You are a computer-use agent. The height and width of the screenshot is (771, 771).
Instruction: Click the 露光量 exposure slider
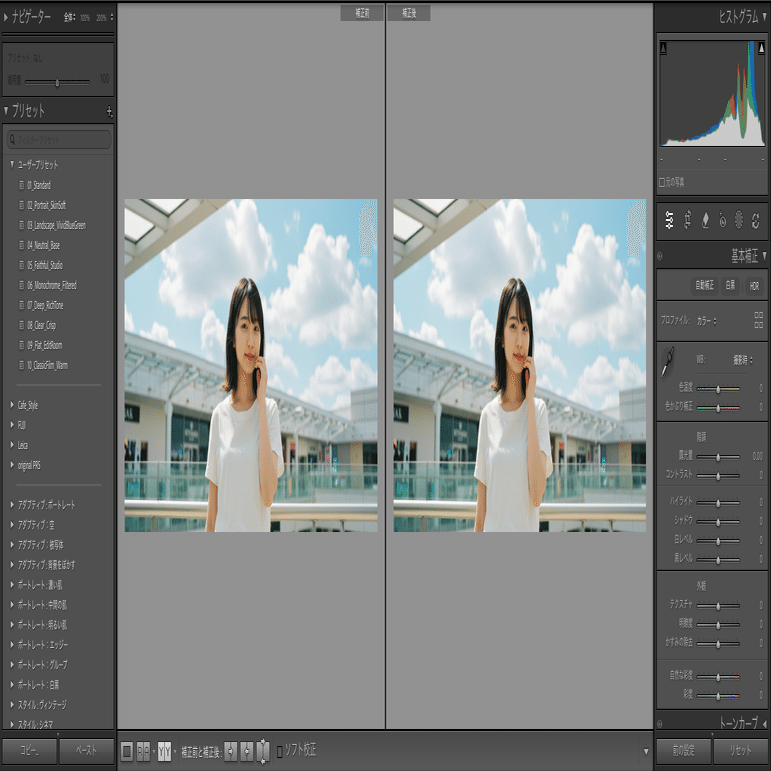[718, 457]
